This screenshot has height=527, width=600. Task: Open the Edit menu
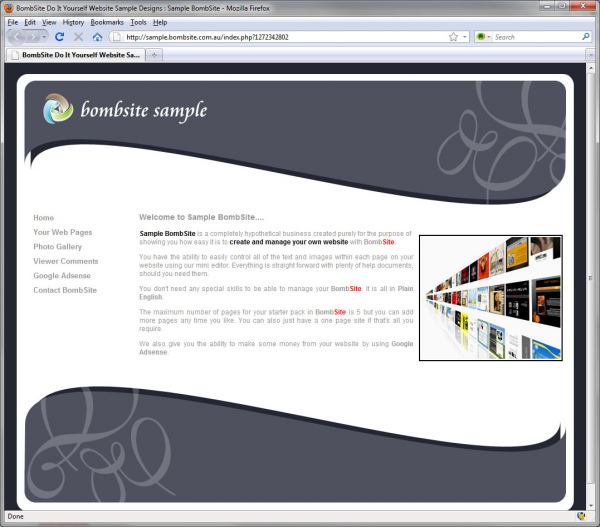pos(30,22)
